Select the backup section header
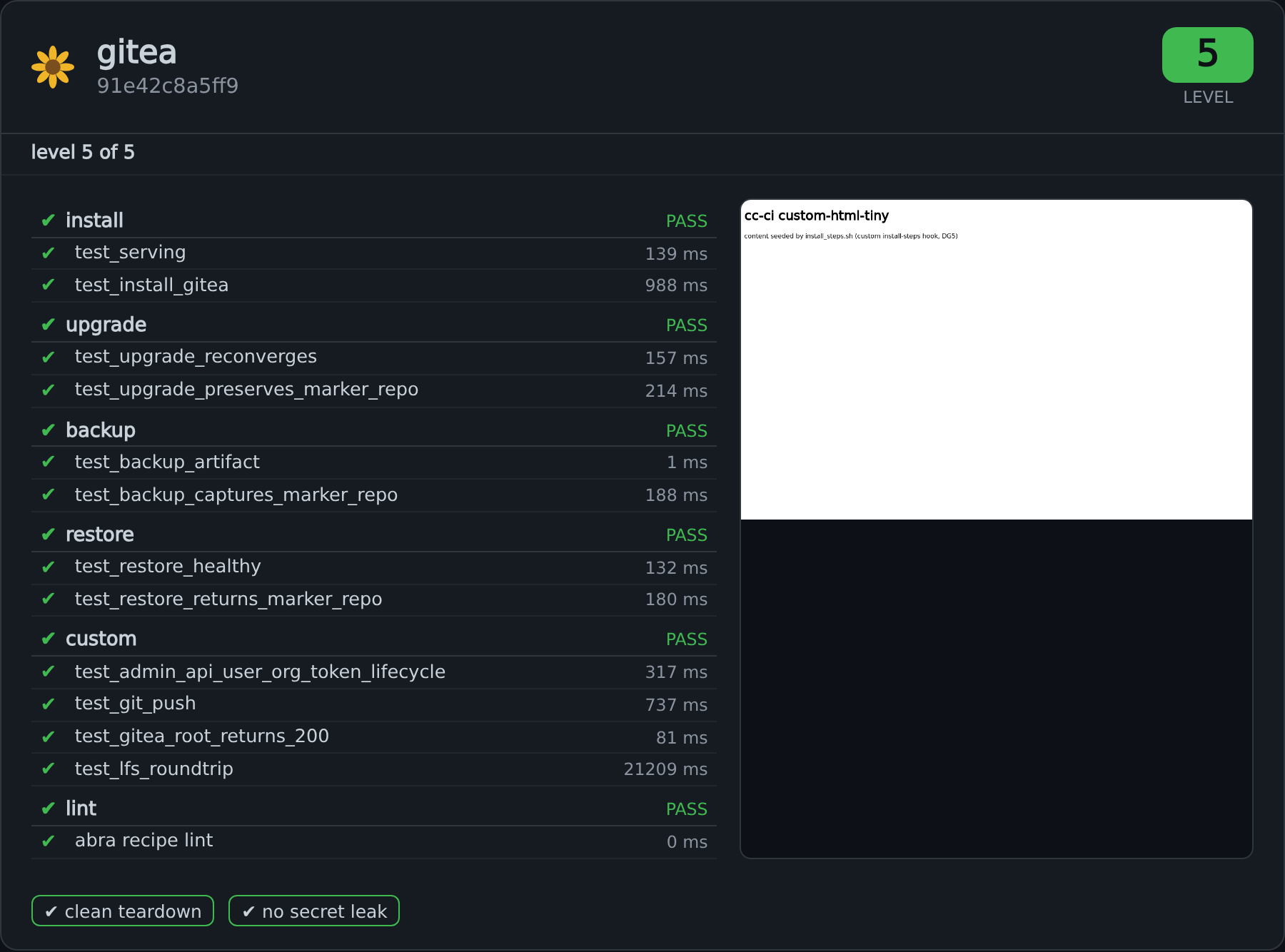 374,430
